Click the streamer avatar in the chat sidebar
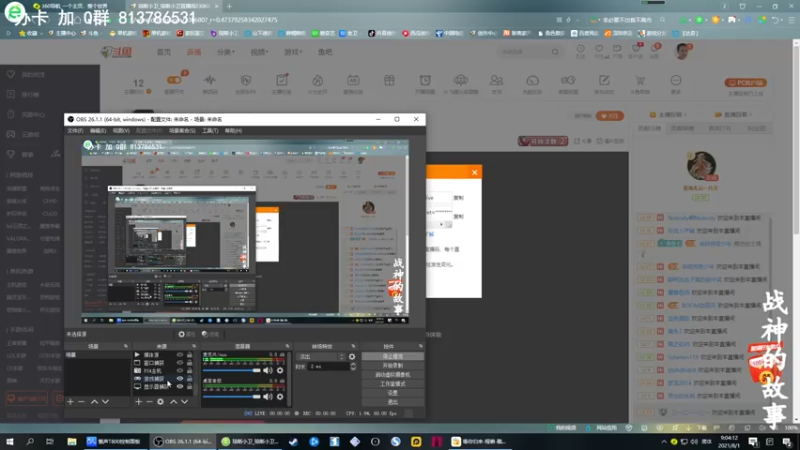The image size is (800, 450). point(701,166)
